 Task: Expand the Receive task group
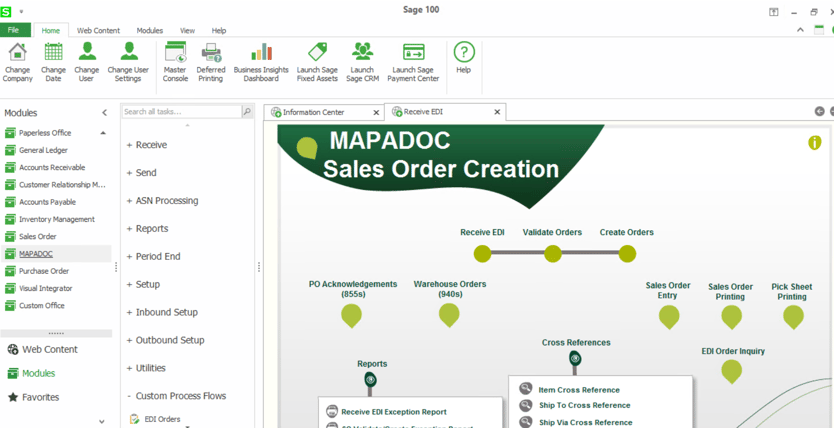(x=146, y=145)
